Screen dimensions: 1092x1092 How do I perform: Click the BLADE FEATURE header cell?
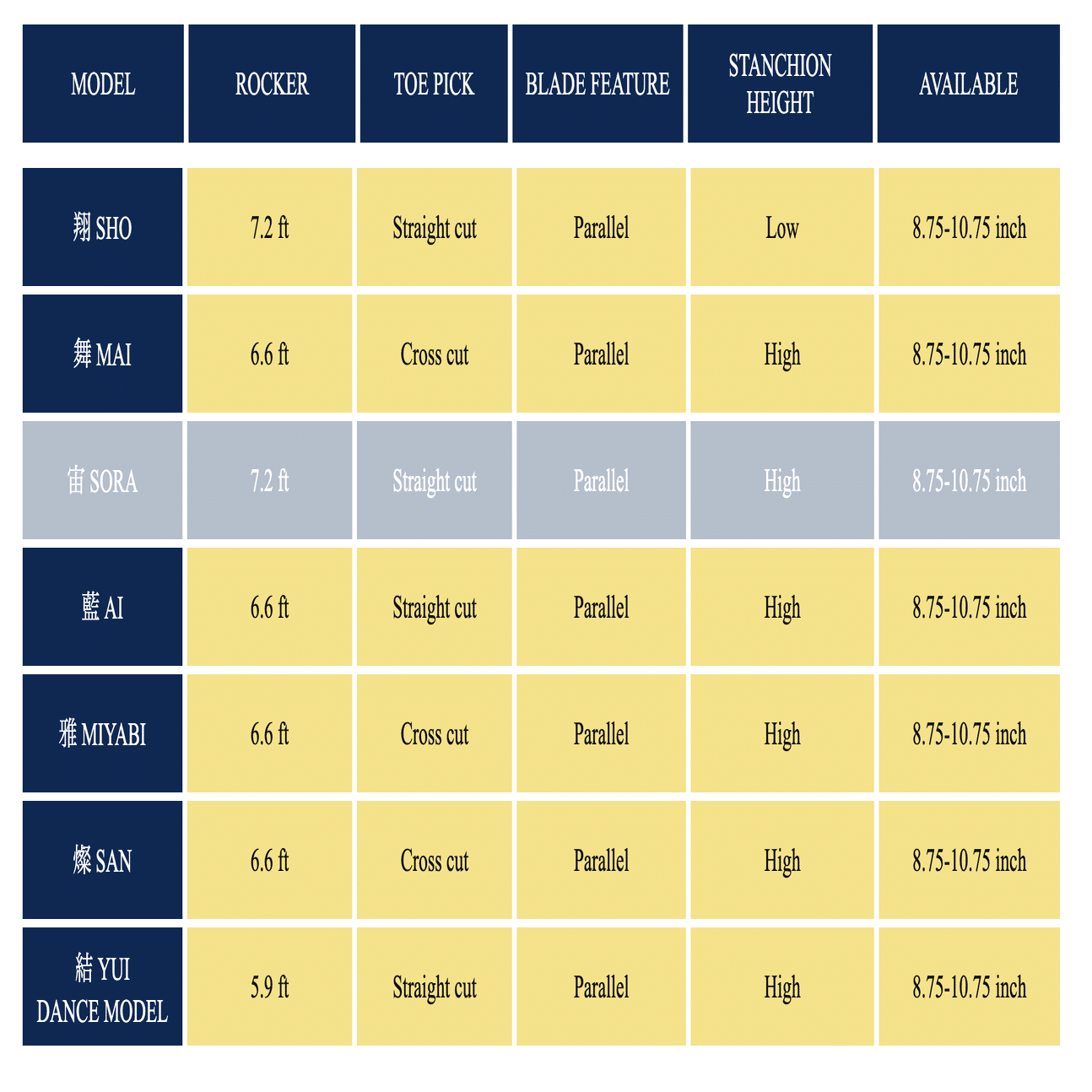pyautogui.click(x=597, y=84)
